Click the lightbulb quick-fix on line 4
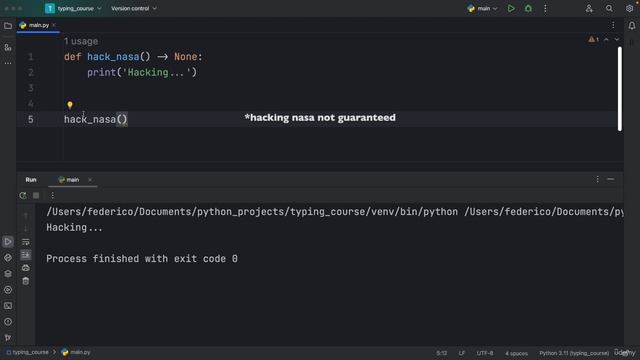Image resolution: width=640 pixels, height=360 pixels. coord(70,105)
